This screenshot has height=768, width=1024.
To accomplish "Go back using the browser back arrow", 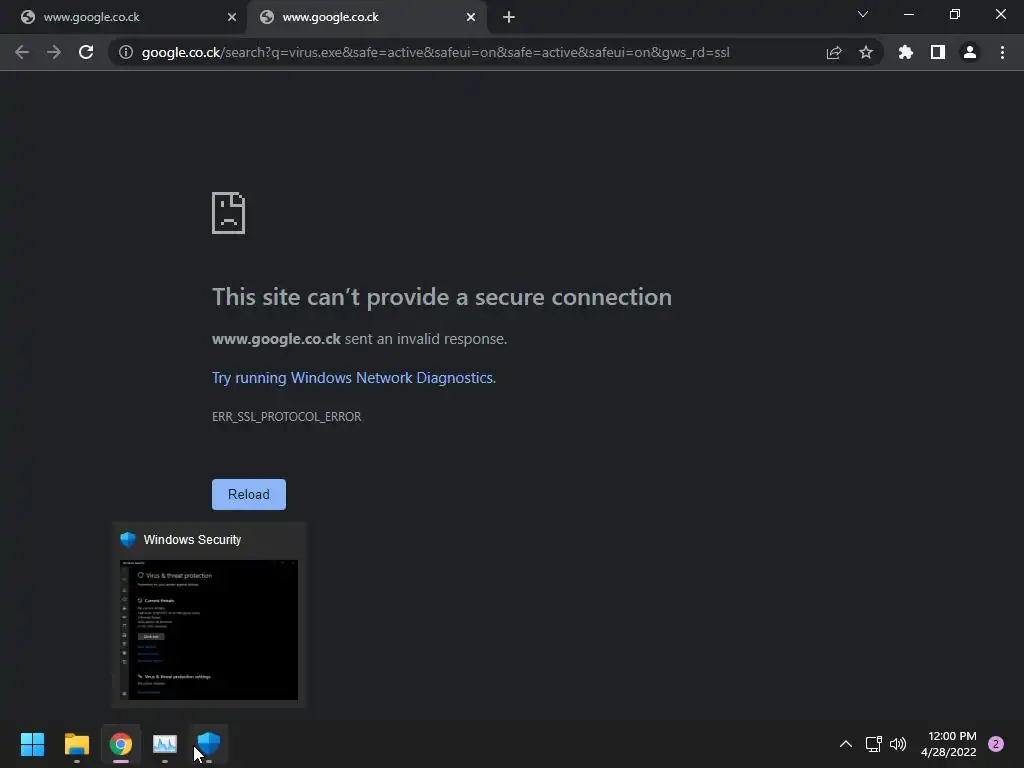I will coord(22,52).
